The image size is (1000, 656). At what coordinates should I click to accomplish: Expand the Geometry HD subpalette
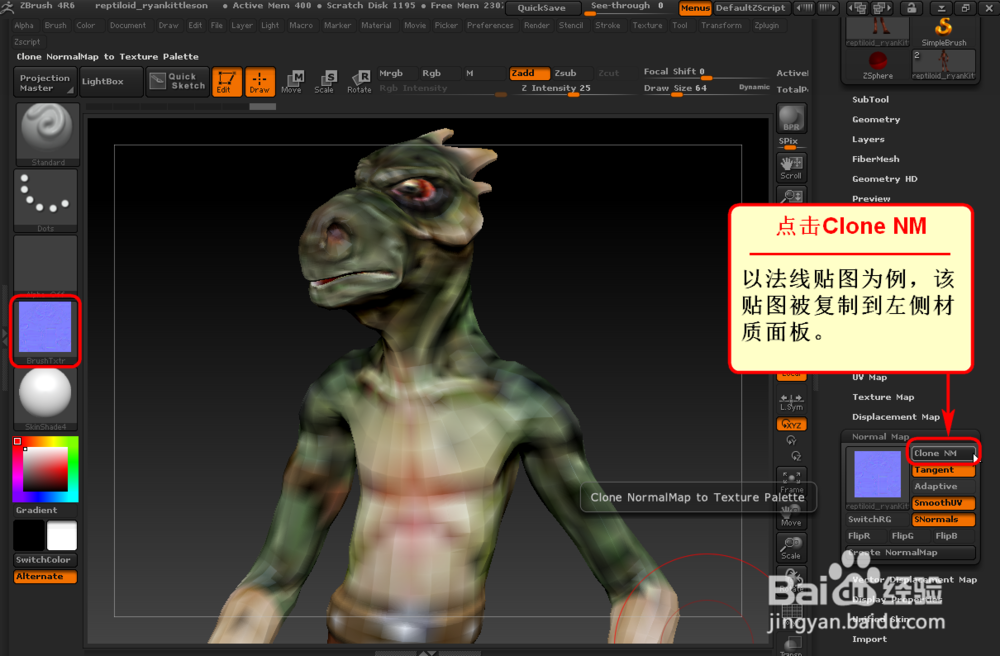(885, 179)
